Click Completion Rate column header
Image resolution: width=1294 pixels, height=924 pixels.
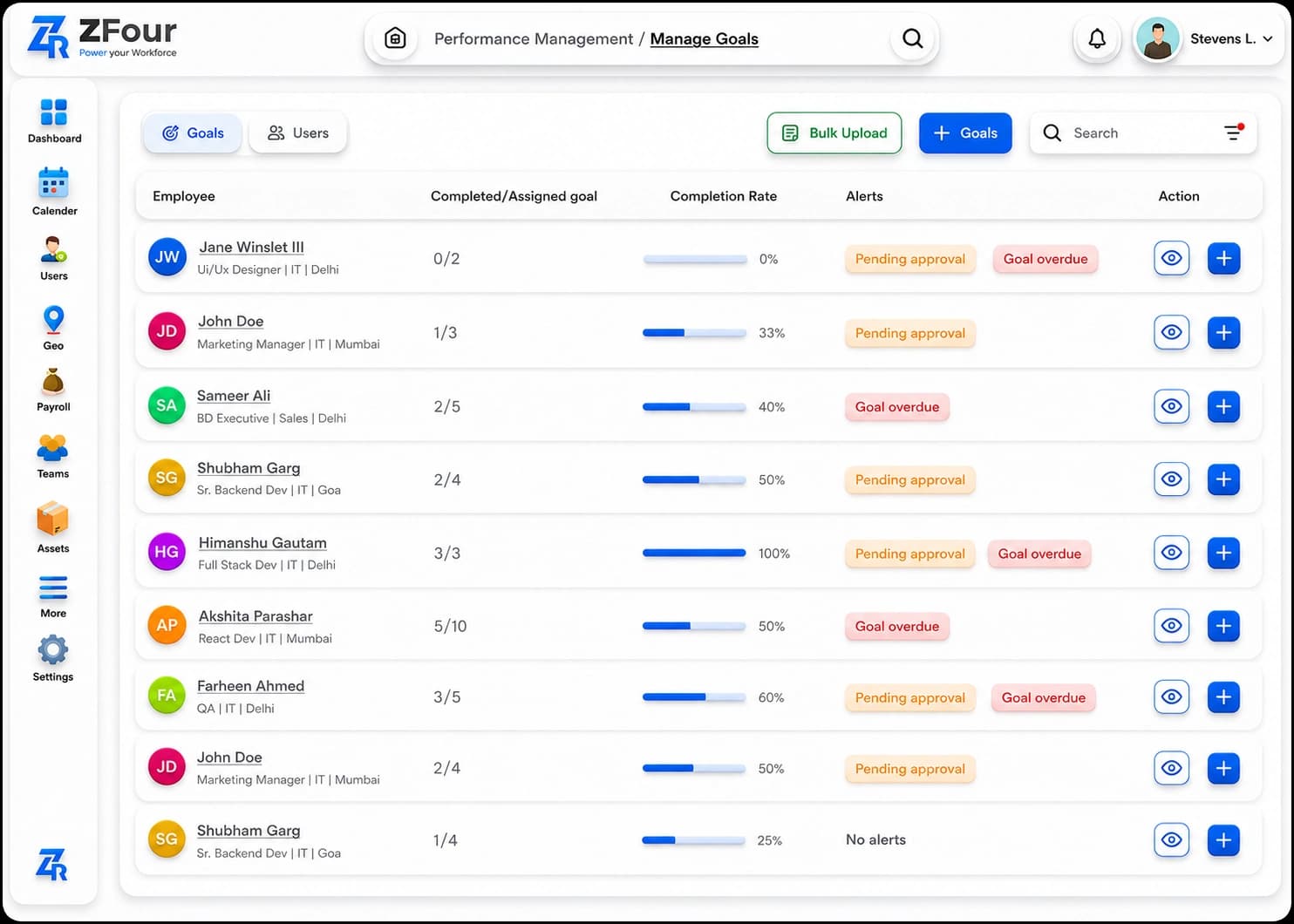(723, 196)
